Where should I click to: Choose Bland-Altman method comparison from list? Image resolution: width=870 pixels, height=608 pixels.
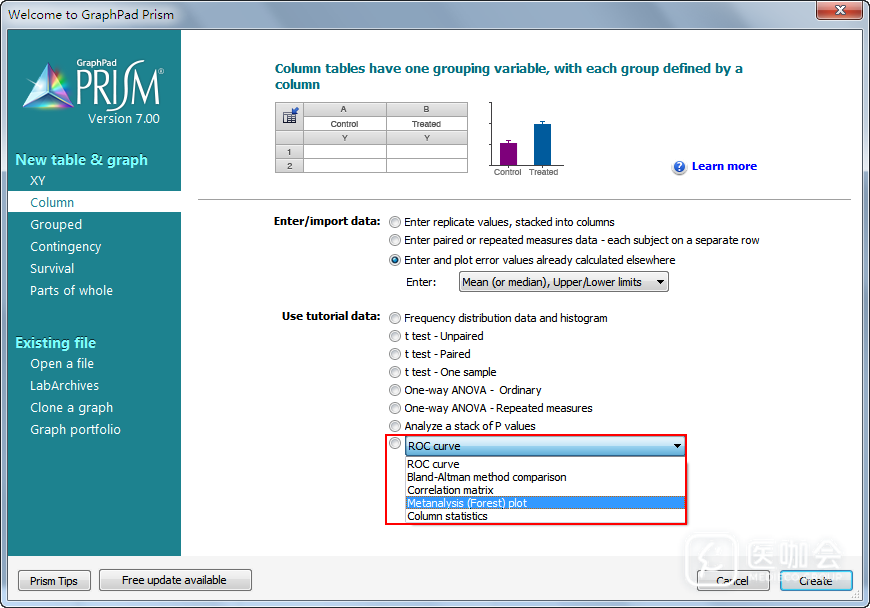(486, 477)
